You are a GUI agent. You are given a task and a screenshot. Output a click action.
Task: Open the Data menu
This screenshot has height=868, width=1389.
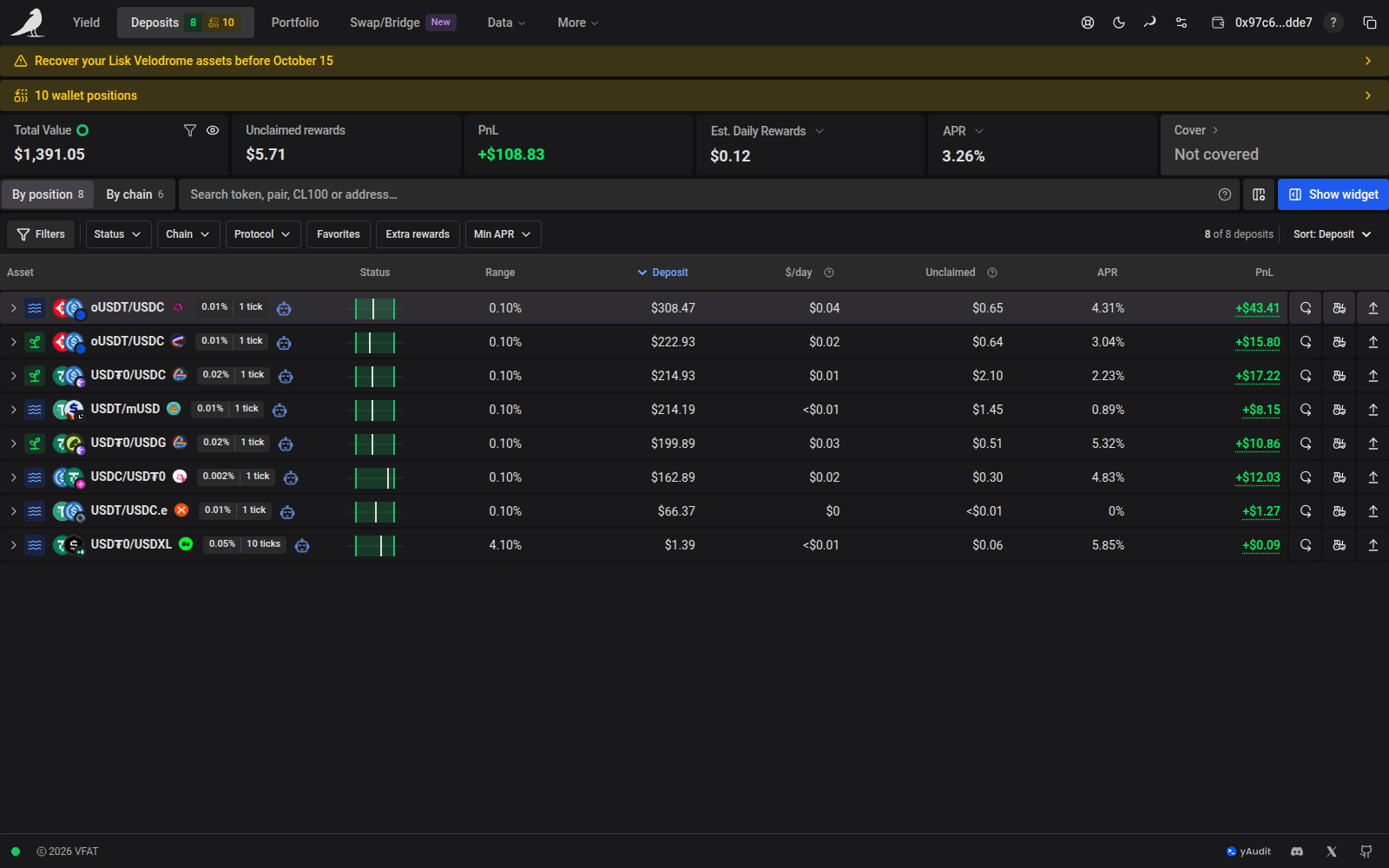click(x=507, y=23)
